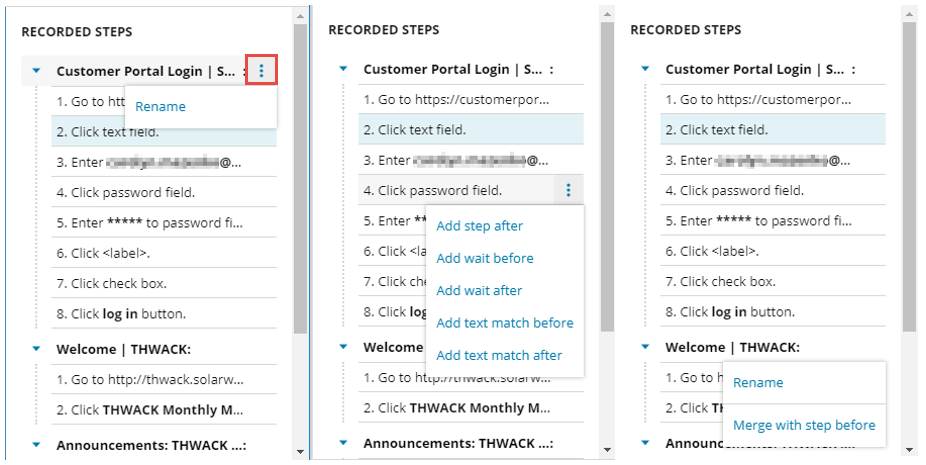The height and width of the screenshot is (465, 926).
Task: Select 'Click check box' step in right panel
Action: 727,282
